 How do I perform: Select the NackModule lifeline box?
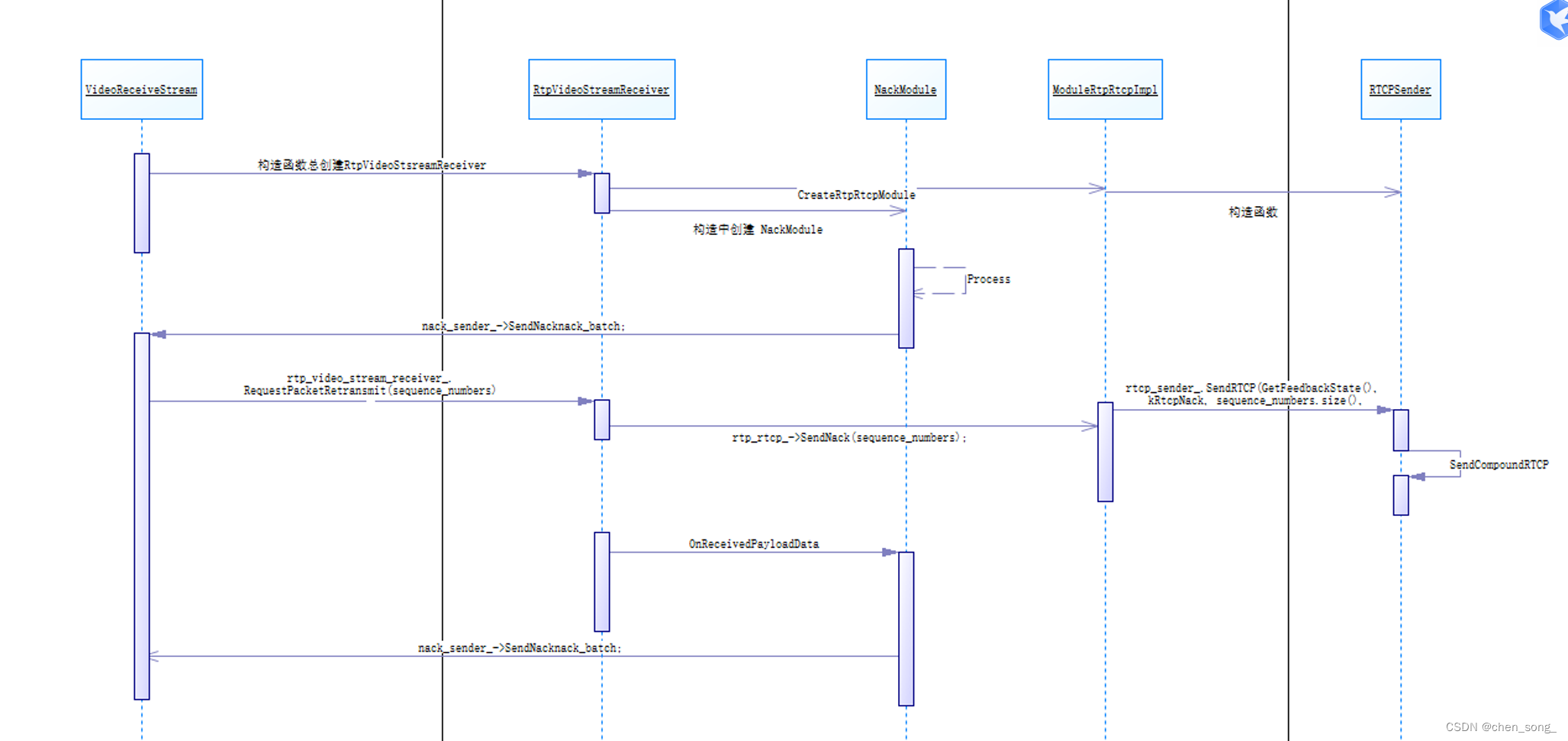(906, 89)
